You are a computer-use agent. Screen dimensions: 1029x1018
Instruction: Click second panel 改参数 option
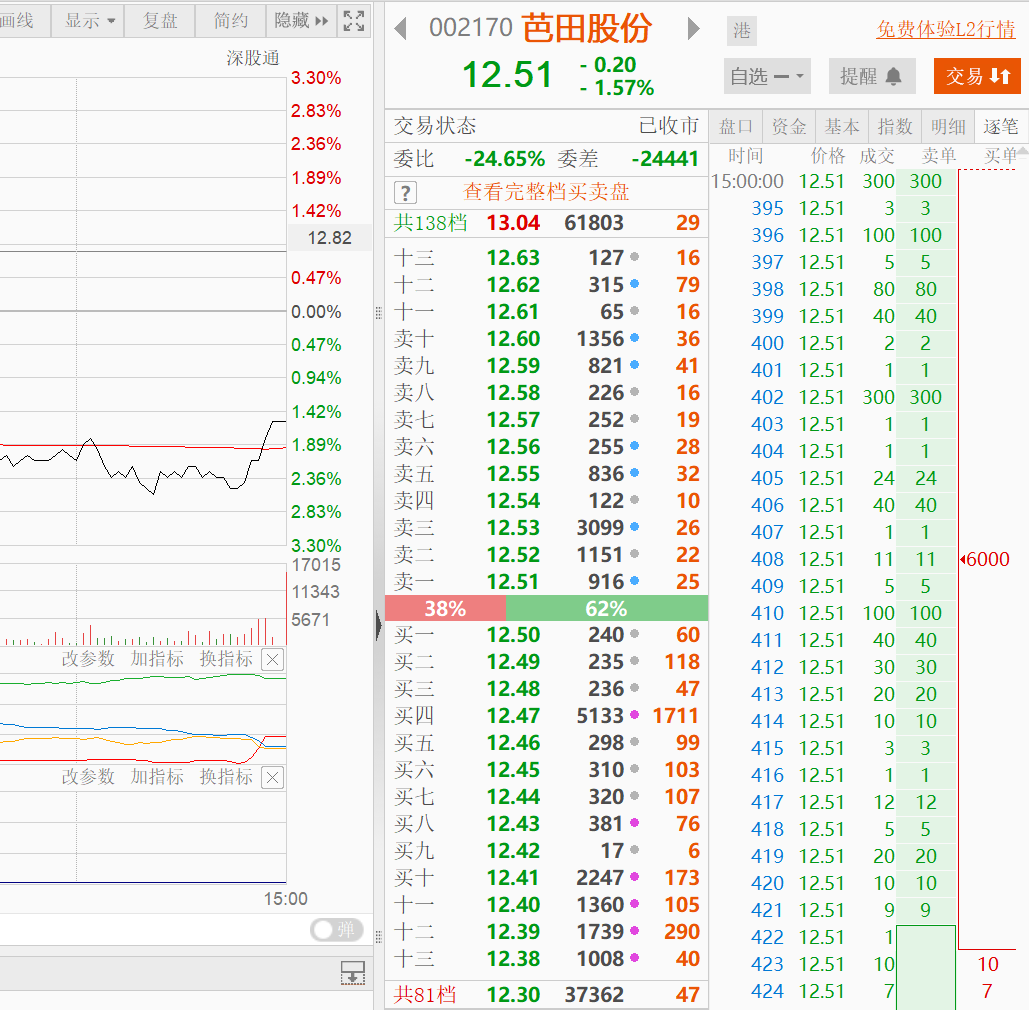tap(88, 777)
